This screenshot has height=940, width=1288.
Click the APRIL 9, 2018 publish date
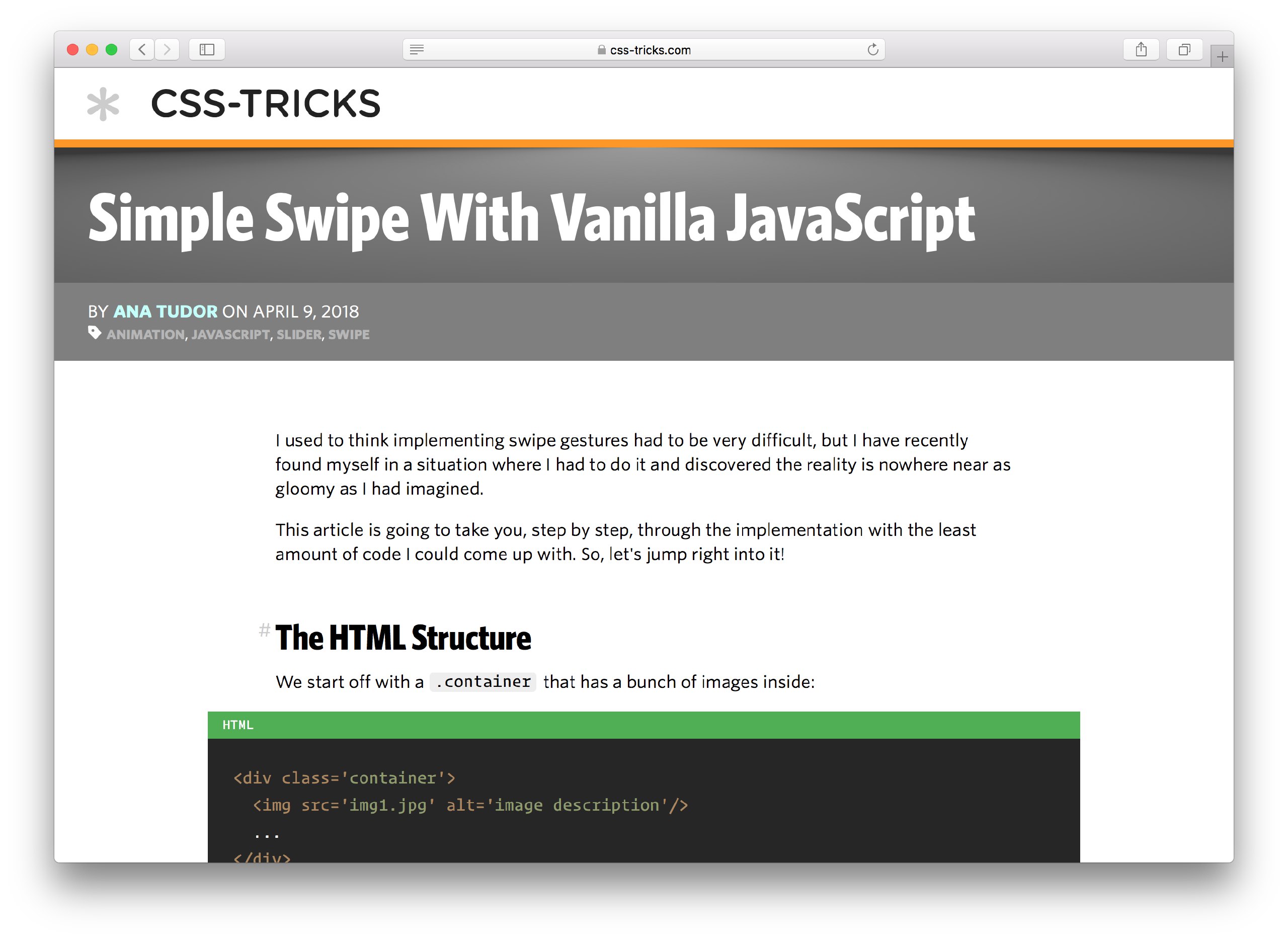pyautogui.click(x=306, y=312)
